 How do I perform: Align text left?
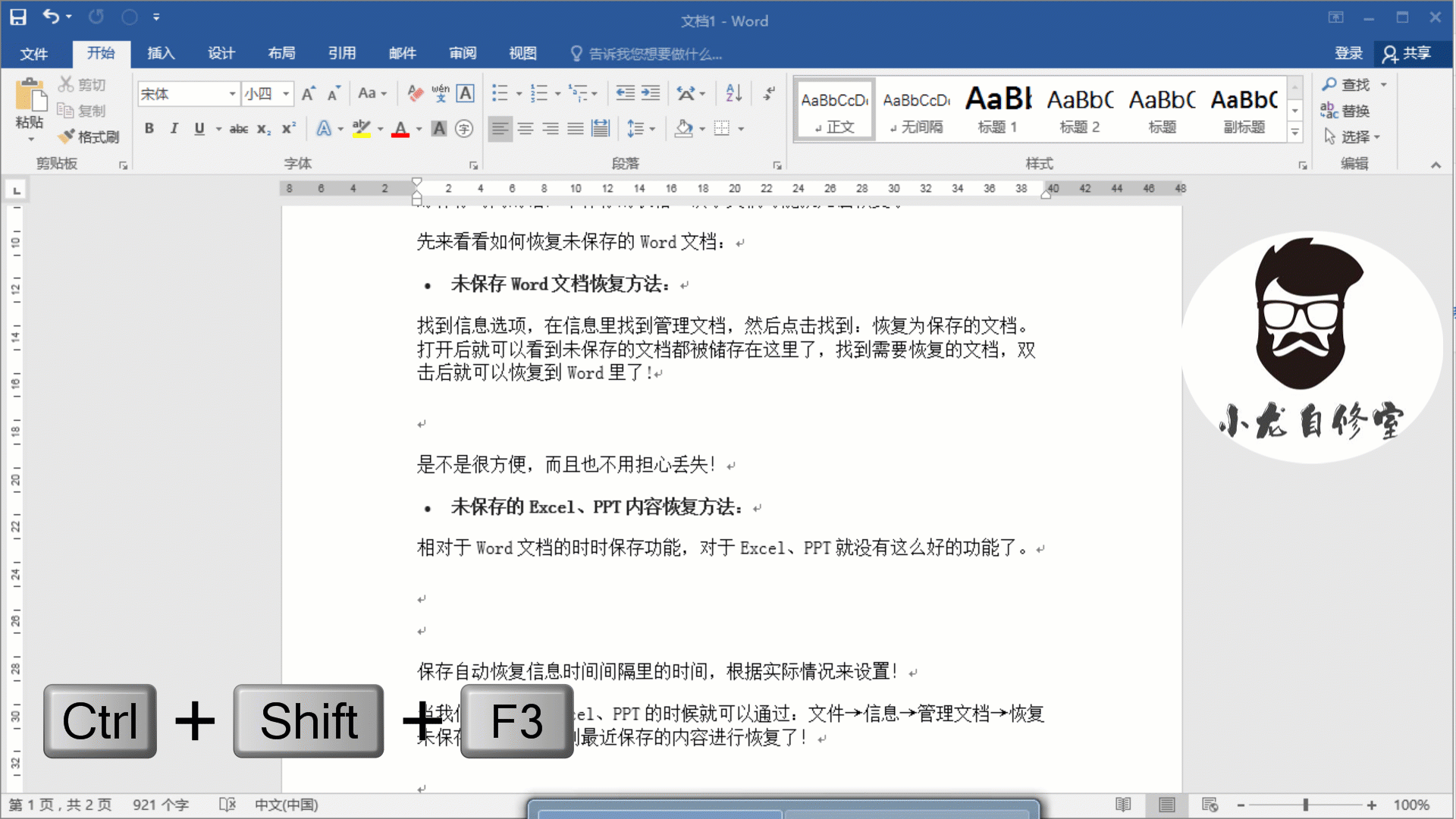[x=500, y=129]
